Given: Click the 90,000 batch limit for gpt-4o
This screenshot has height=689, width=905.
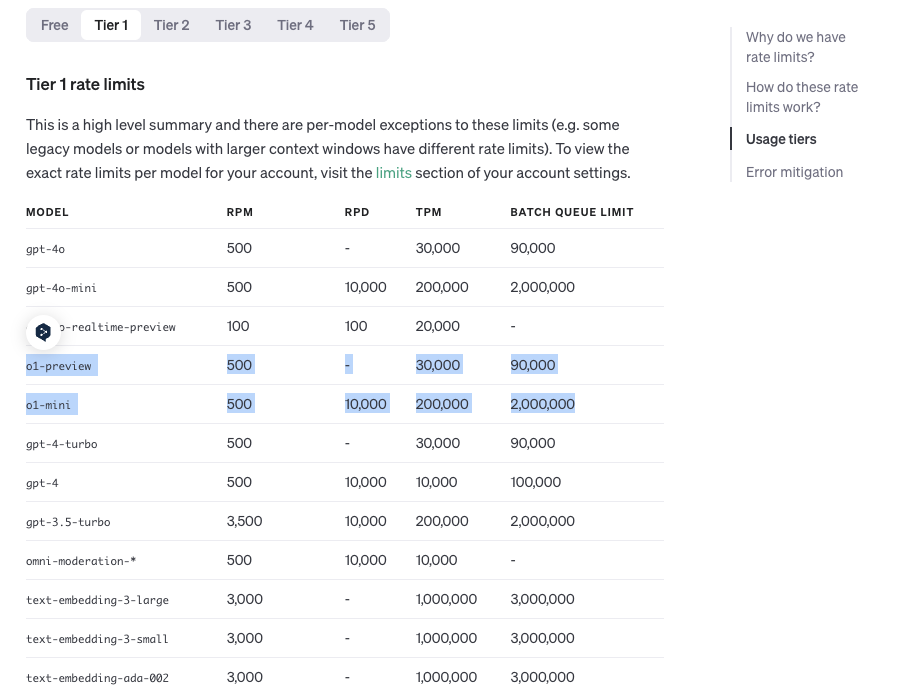Looking at the screenshot, I should pyautogui.click(x=533, y=248).
